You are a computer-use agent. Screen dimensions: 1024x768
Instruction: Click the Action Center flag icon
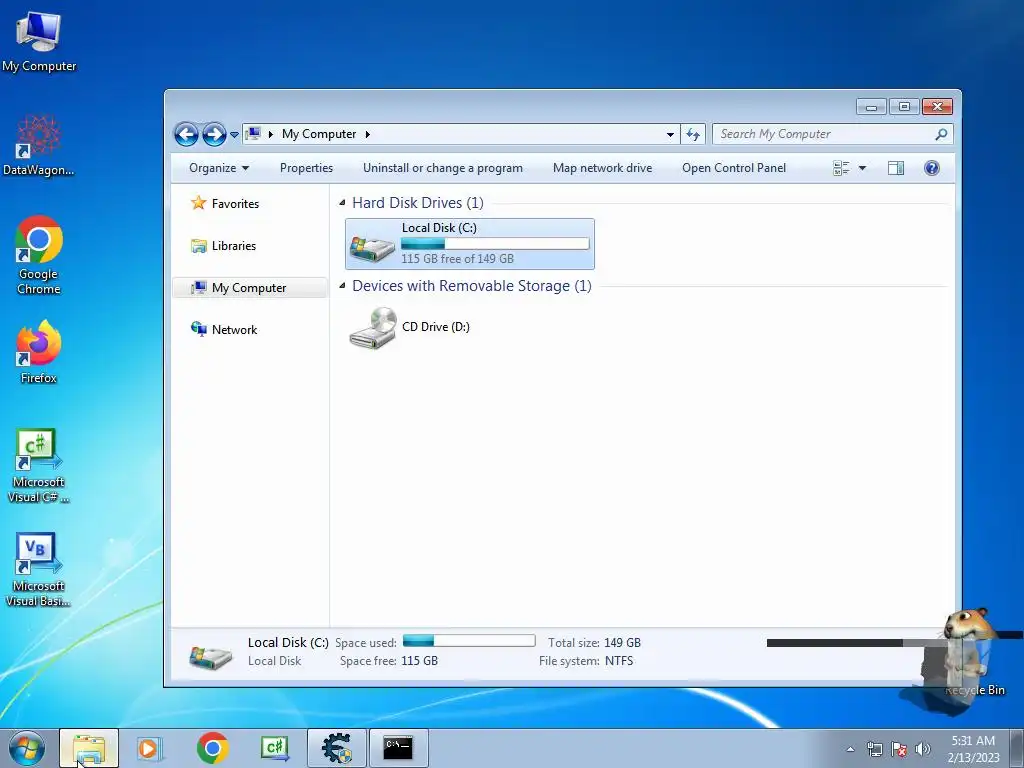[899, 749]
